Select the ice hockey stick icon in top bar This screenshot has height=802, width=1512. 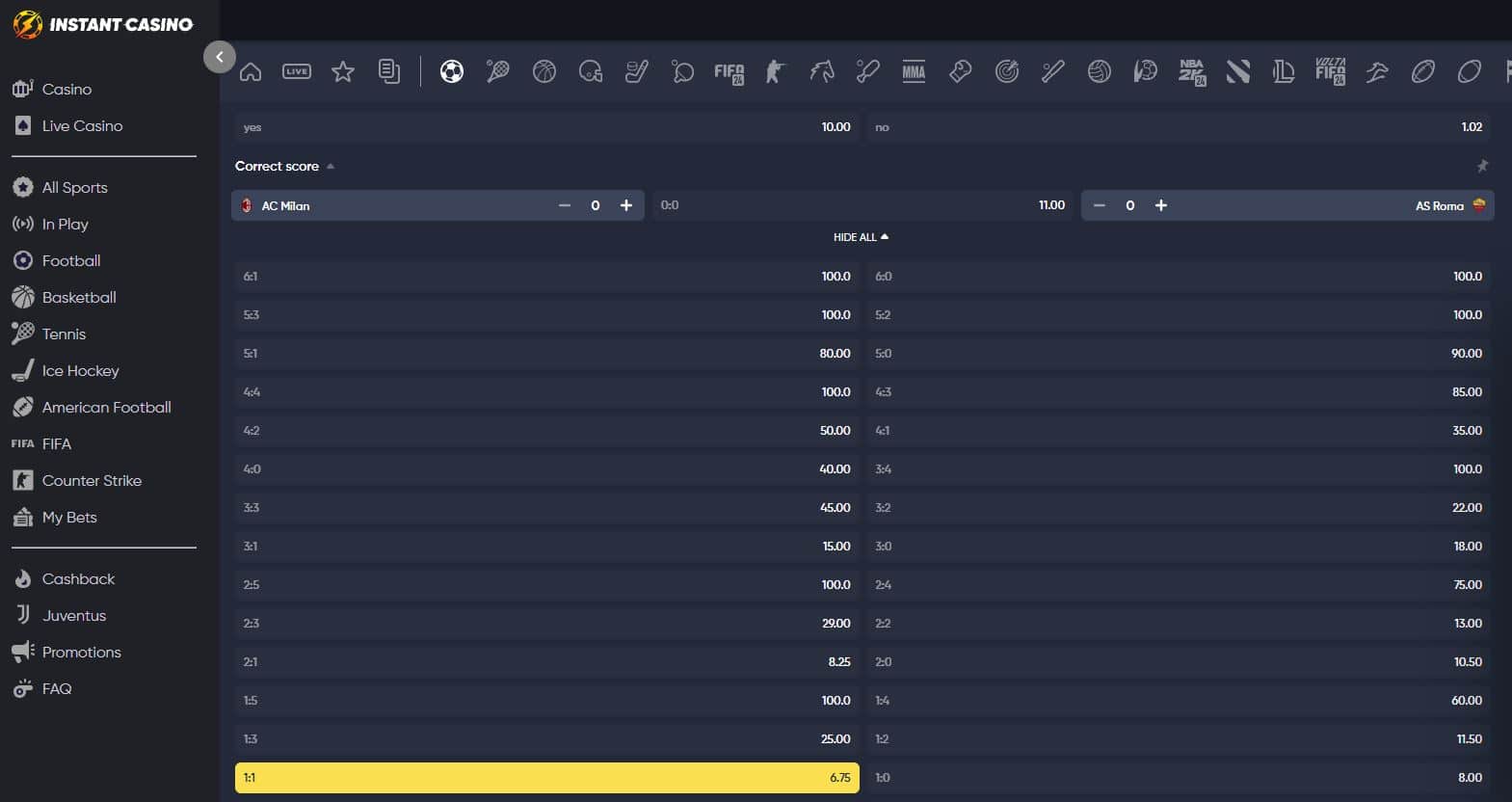tap(637, 71)
